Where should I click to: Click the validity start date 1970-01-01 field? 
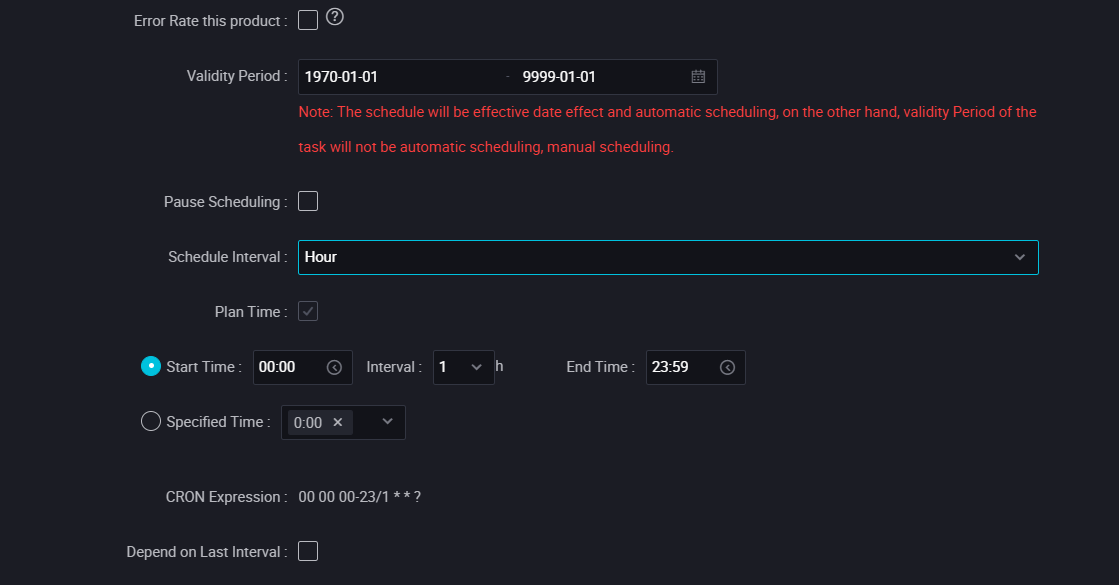click(x=400, y=77)
